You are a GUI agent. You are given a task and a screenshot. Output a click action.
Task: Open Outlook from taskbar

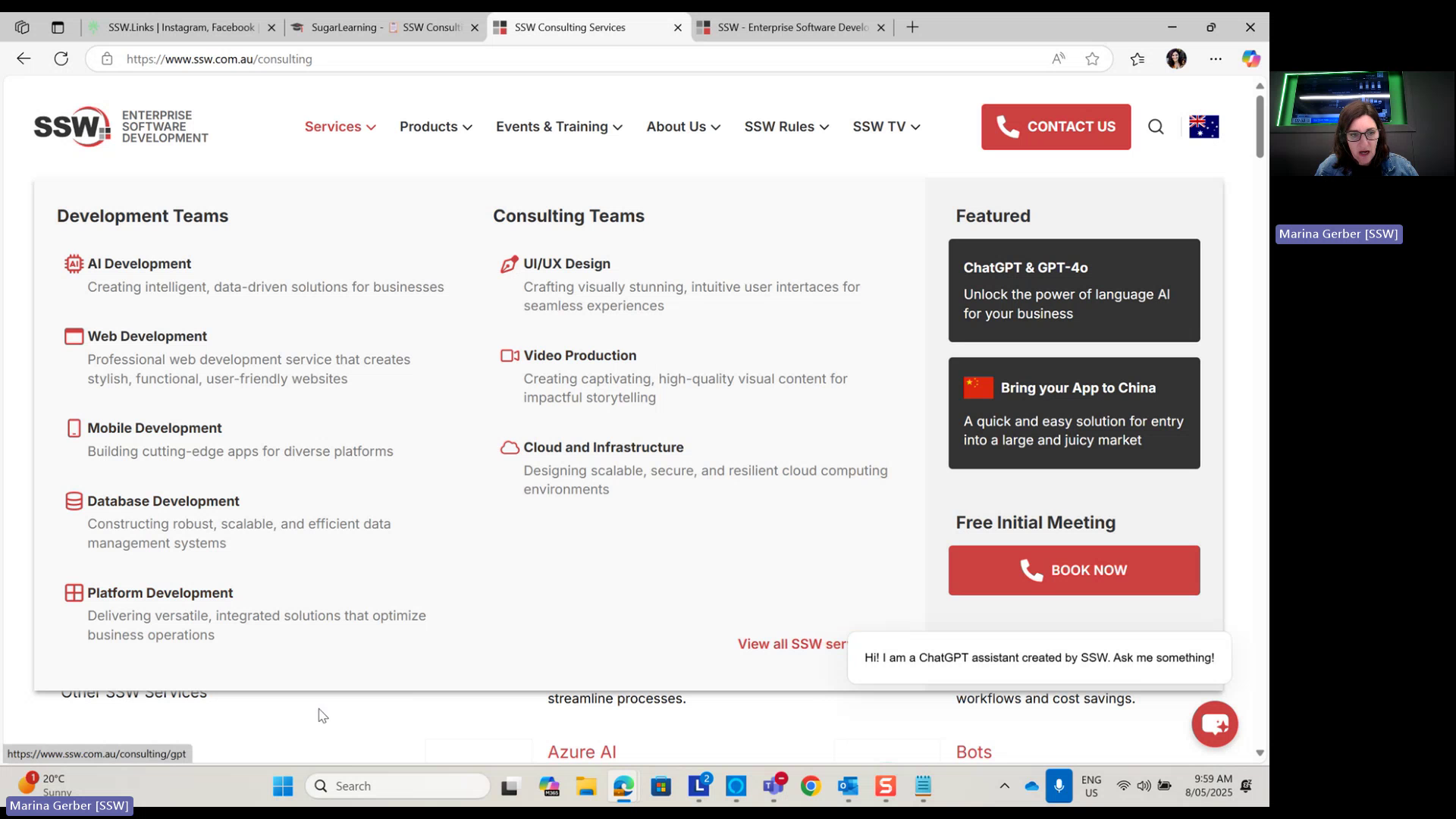848,786
